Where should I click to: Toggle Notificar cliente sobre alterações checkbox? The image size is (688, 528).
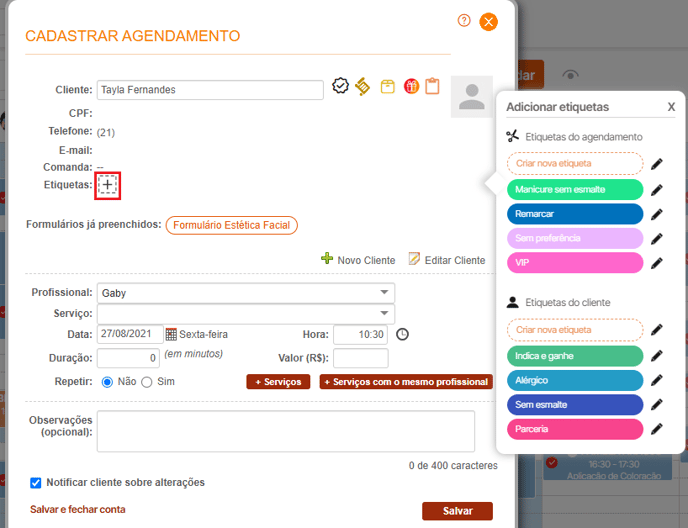pos(36,482)
